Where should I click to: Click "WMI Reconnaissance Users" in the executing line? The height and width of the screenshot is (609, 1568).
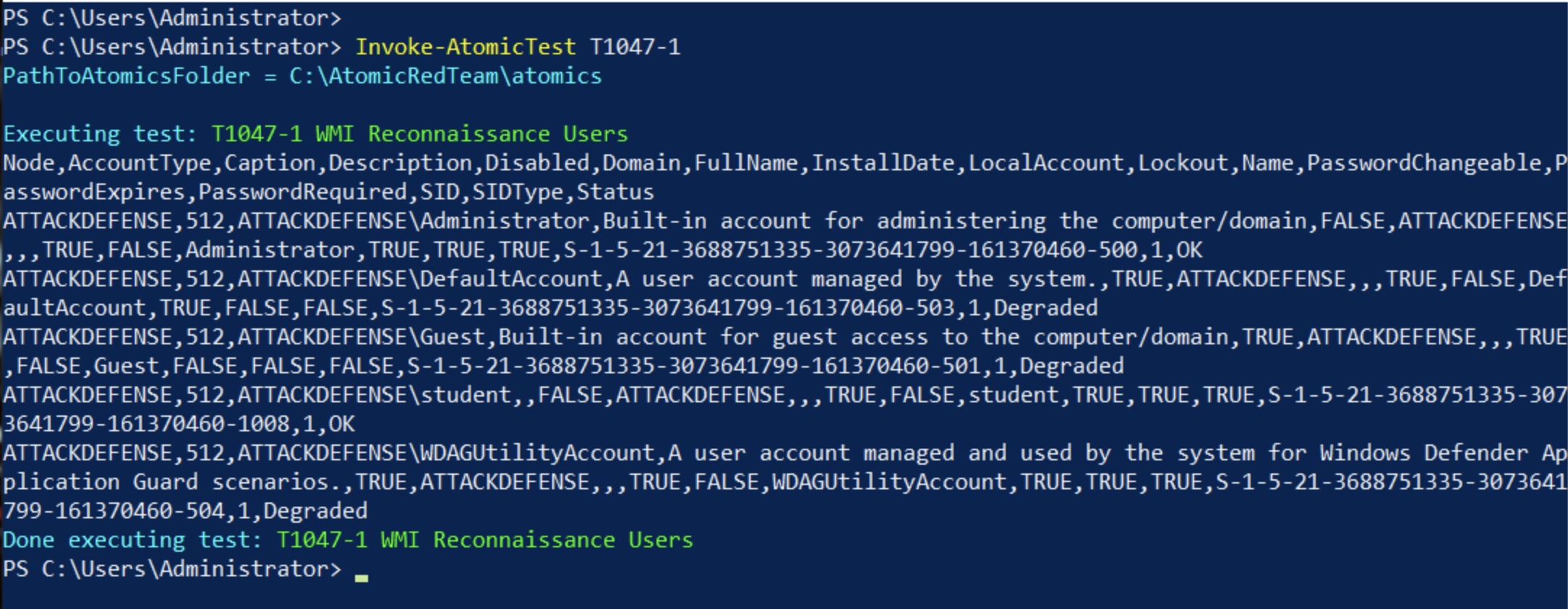[x=471, y=134]
